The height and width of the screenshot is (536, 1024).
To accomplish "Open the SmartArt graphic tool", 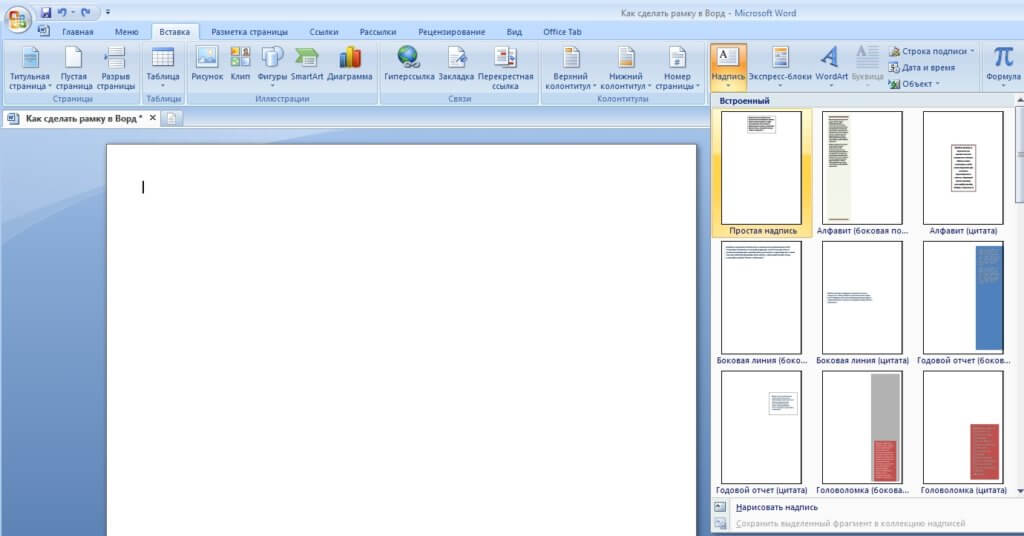I will pyautogui.click(x=307, y=66).
